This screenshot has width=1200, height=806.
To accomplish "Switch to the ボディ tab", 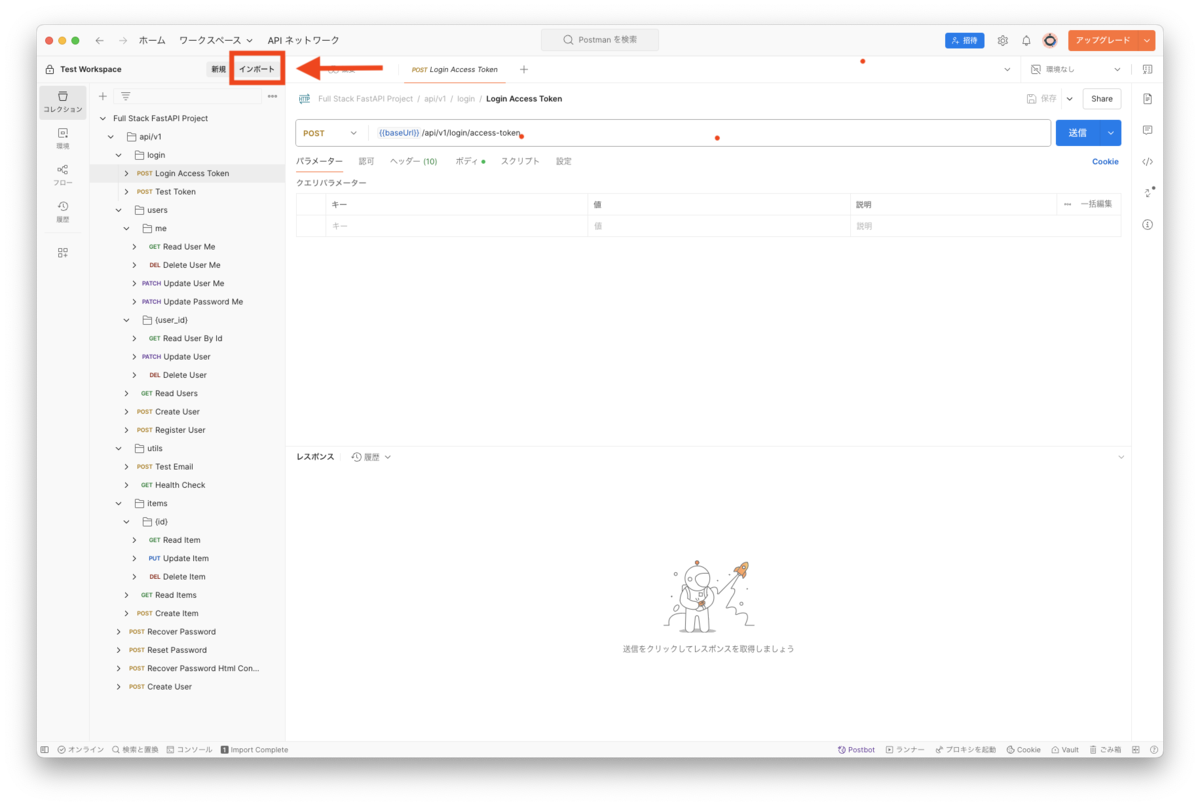I will (x=468, y=161).
